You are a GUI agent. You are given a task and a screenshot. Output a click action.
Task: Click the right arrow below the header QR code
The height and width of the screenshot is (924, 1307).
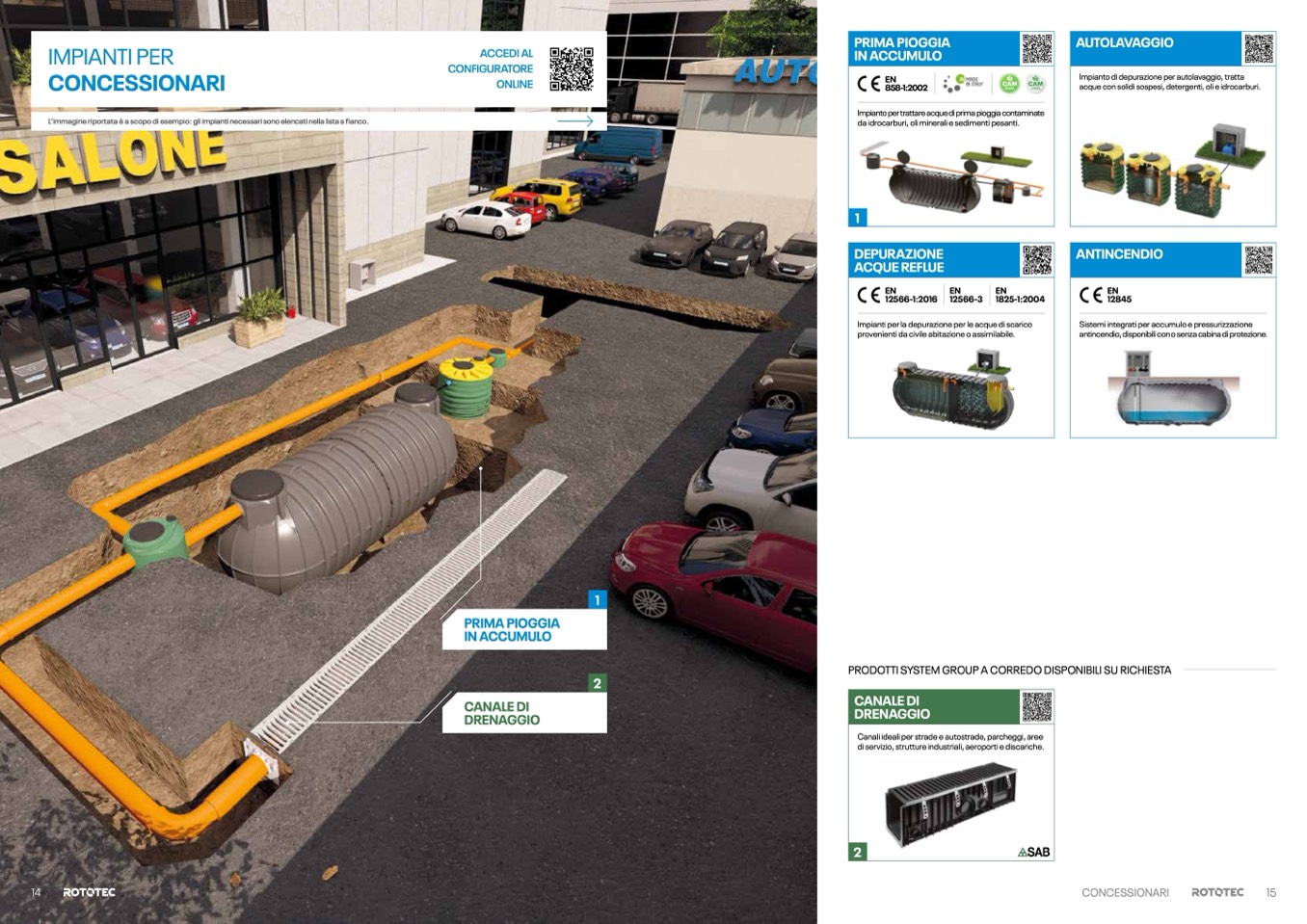click(x=575, y=121)
